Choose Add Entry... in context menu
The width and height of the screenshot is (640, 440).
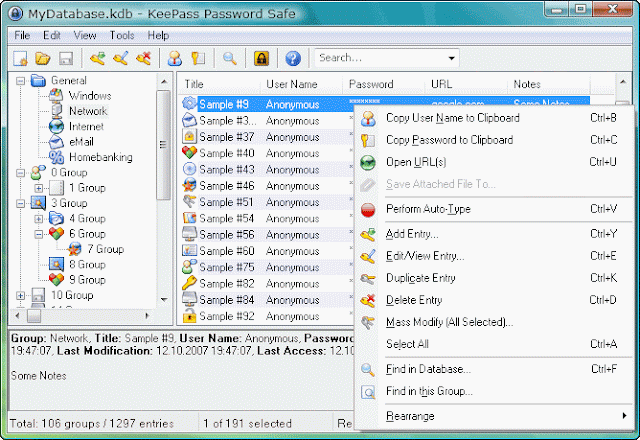493,234
